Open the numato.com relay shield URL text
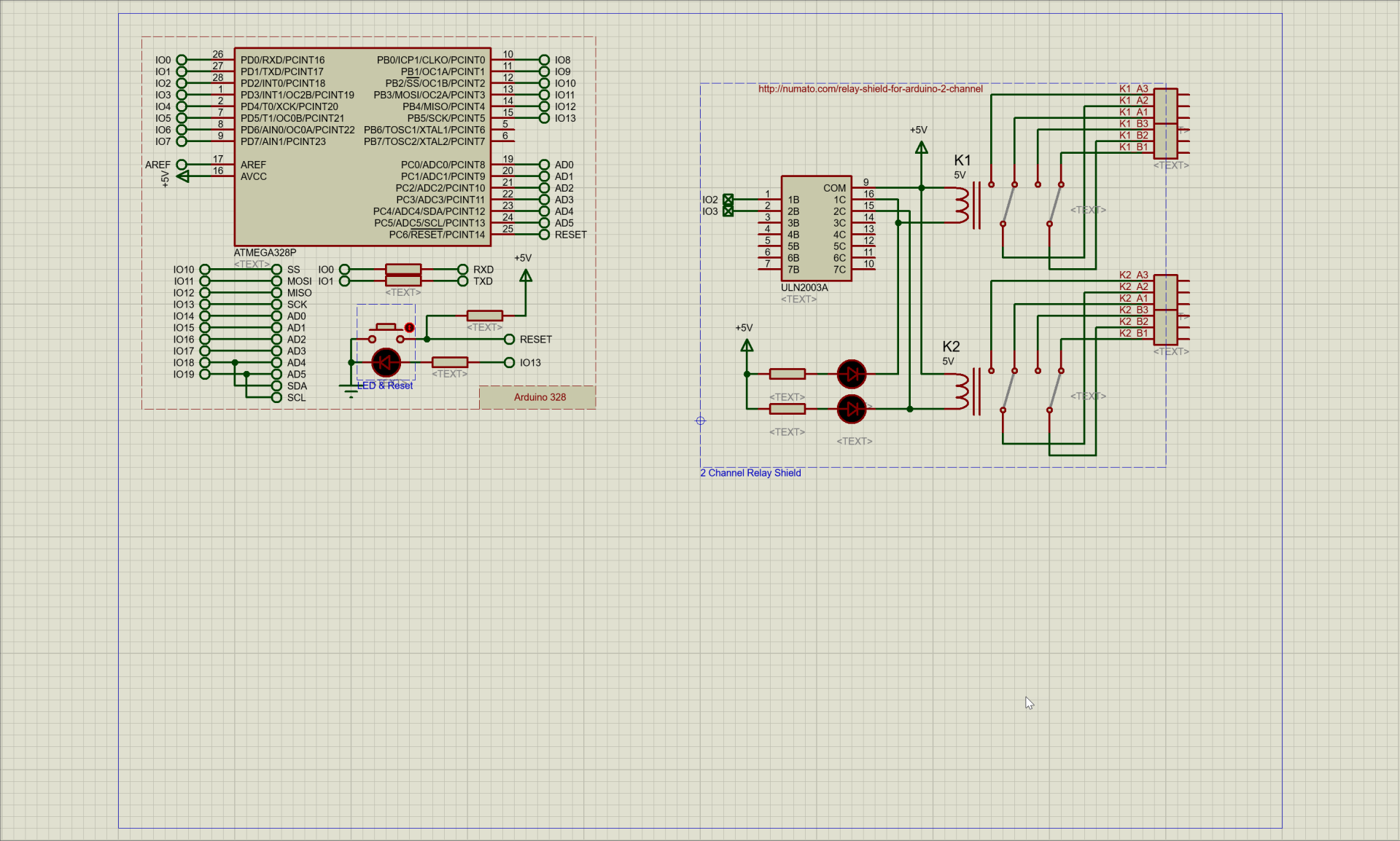This screenshot has height=841, width=1400. (870, 89)
